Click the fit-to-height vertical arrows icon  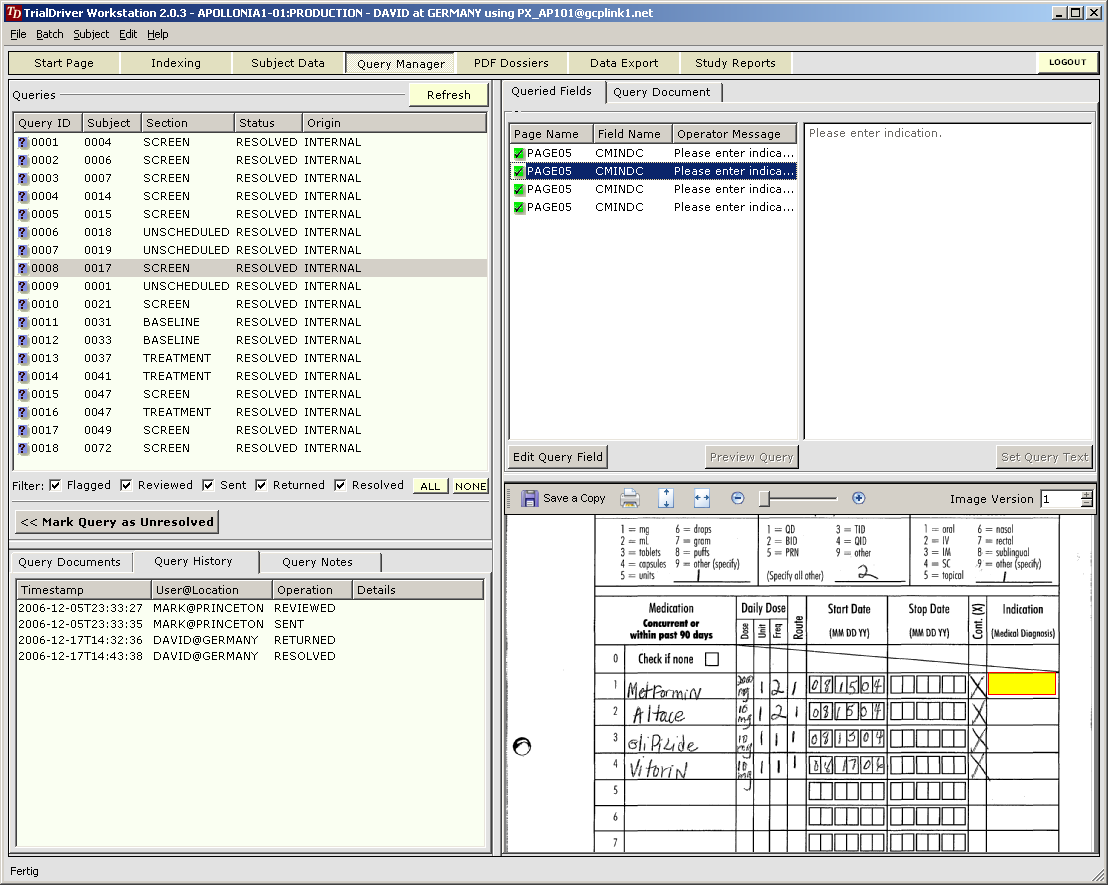[667, 498]
